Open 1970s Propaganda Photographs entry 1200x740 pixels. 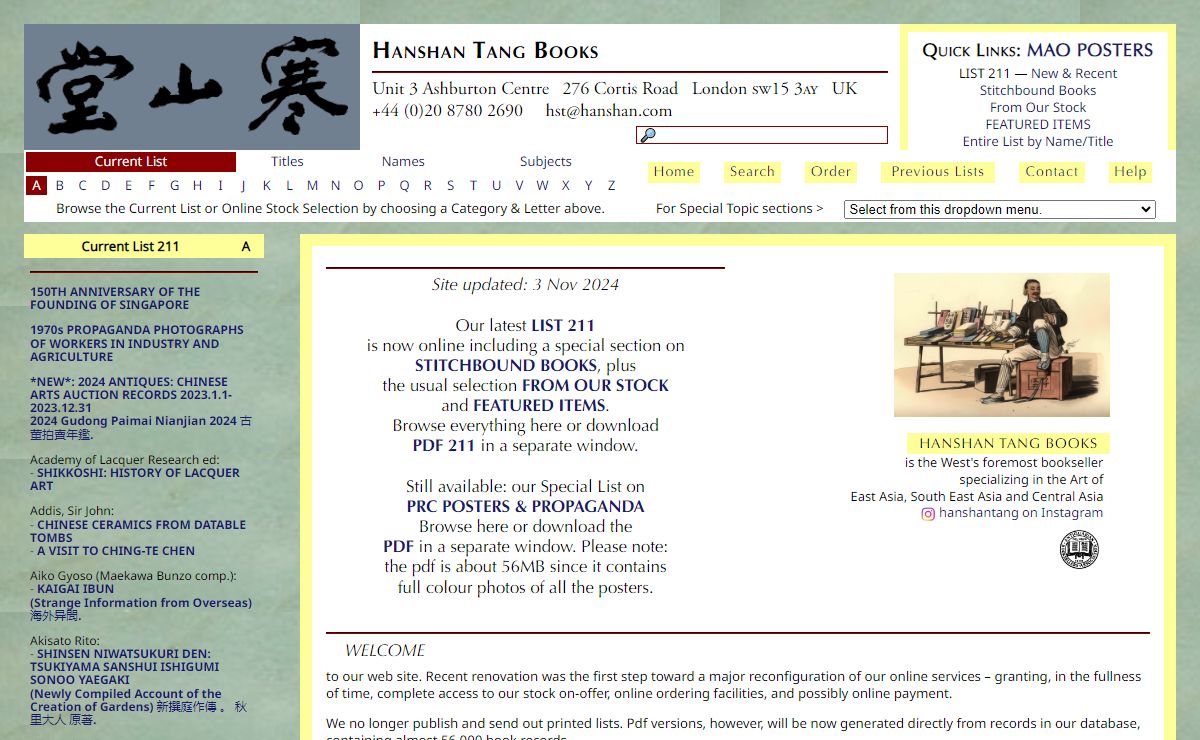pyautogui.click(x=137, y=343)
